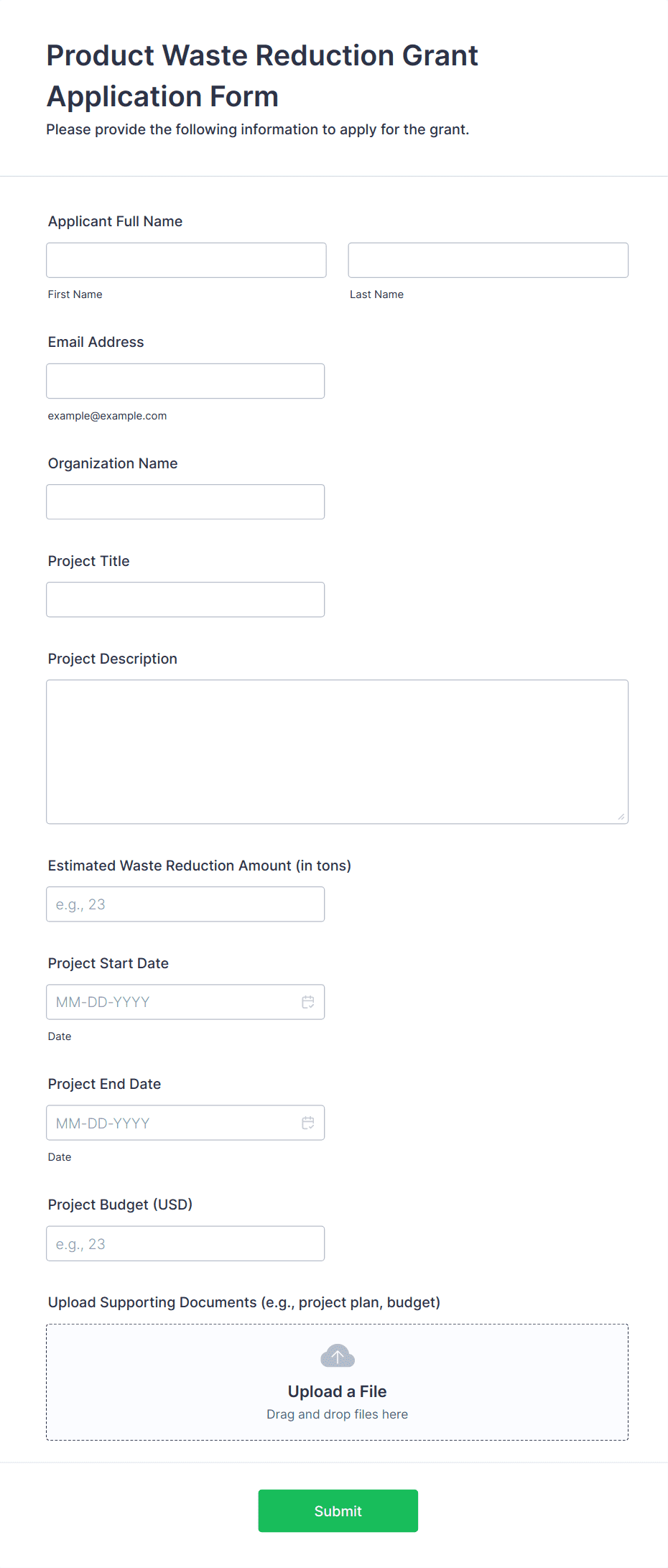The width and height of the screenshot is (668, 1568).
Task: Click the Upload Supporting Documents label
Action: (244, 1302)
